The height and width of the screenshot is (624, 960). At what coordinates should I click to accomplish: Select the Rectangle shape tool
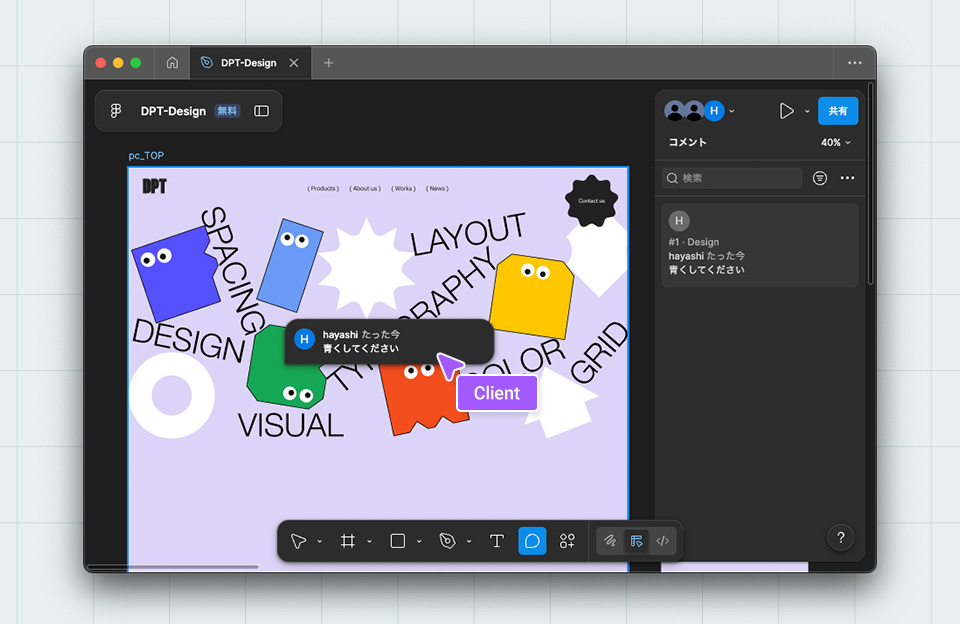pos(398,541)
